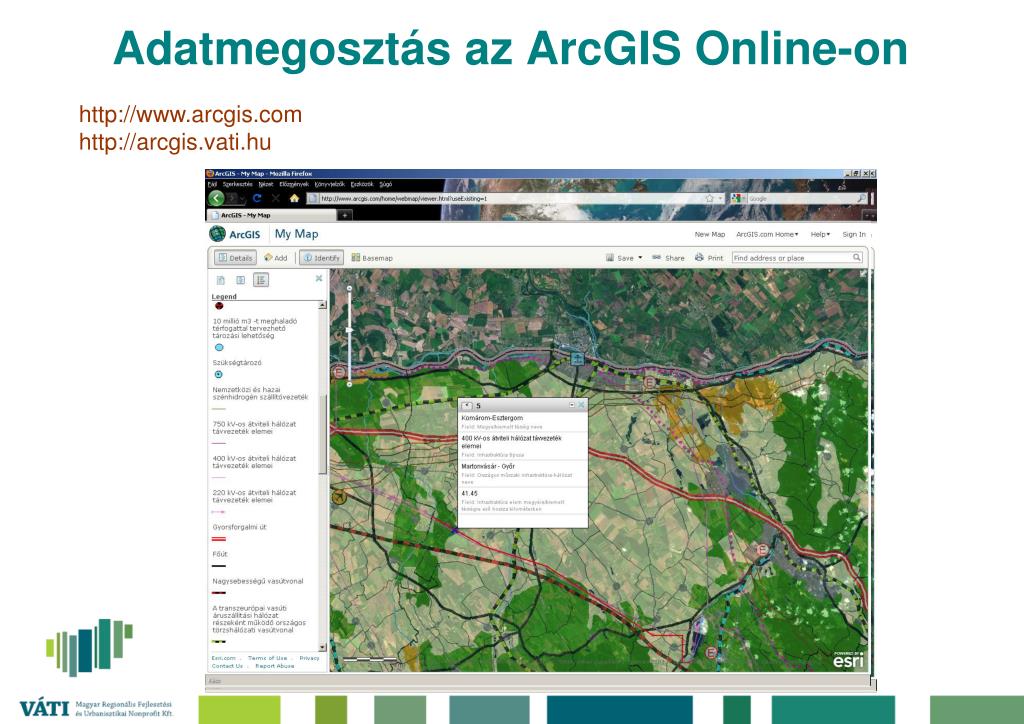Click the Gyorsforgalmi út legend entry
This screenshot has height=724, width=1024.
point(239,527)
